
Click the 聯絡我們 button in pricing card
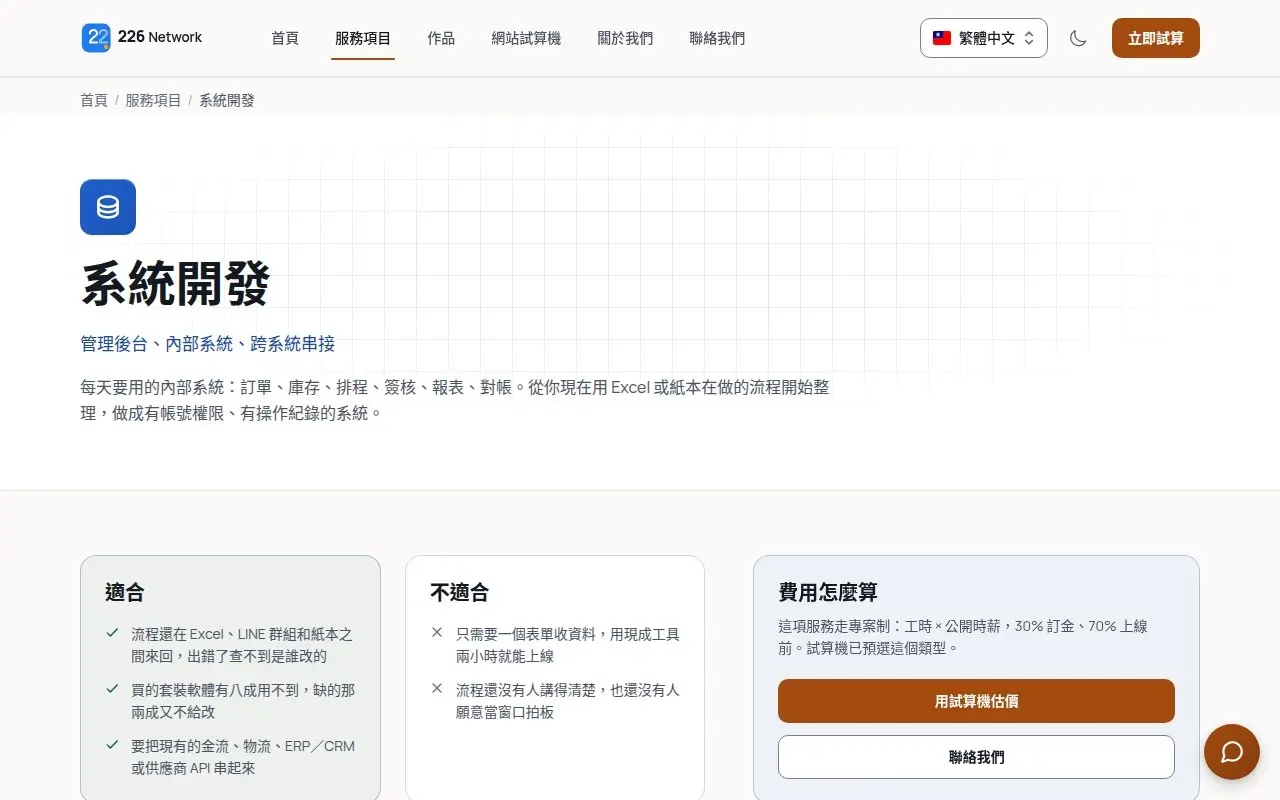click(976, 757)
